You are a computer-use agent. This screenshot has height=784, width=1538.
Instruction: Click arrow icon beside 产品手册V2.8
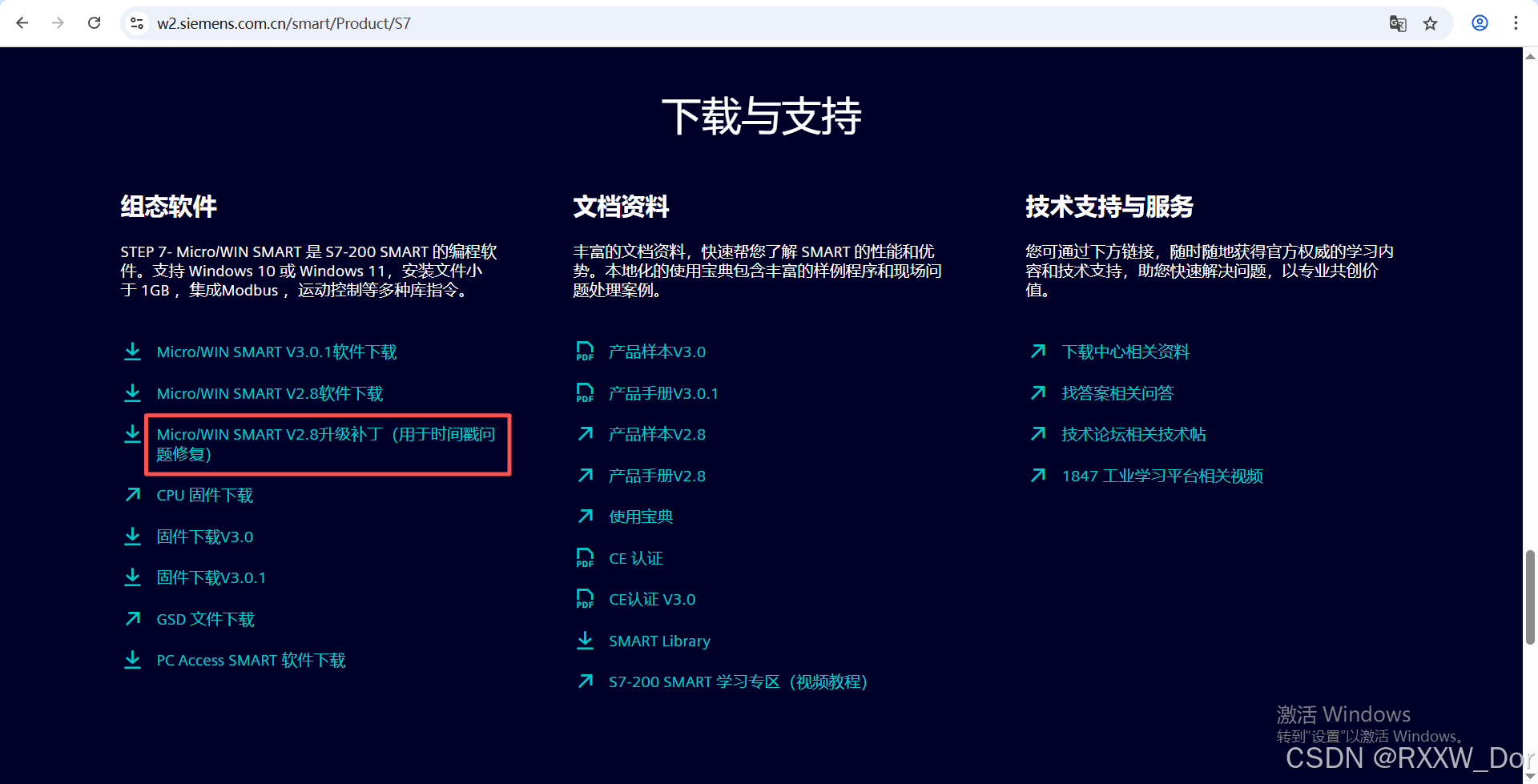586,475
